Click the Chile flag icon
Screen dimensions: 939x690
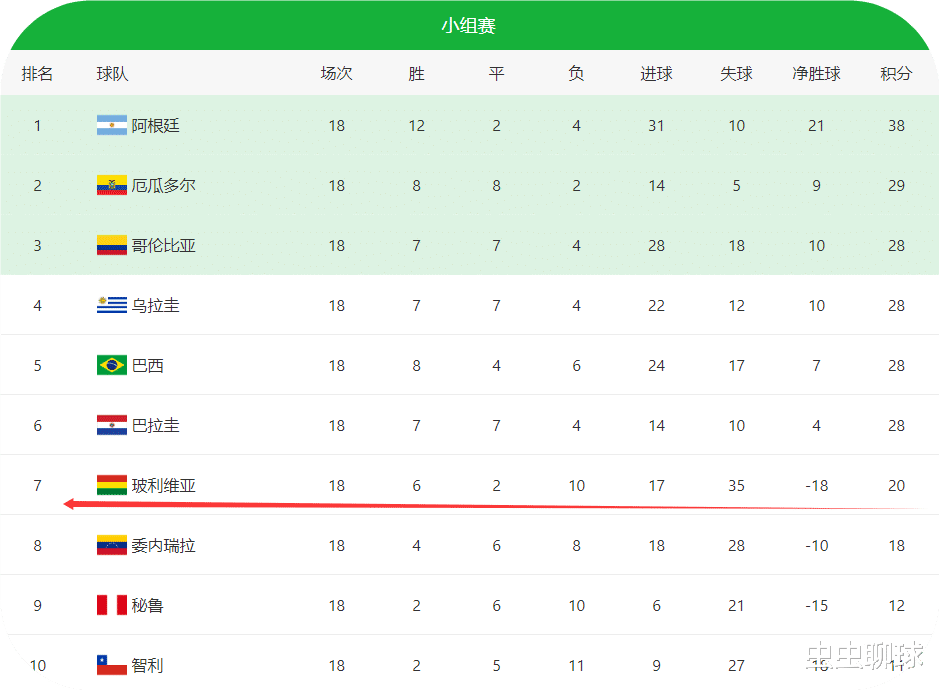[111, 665]
